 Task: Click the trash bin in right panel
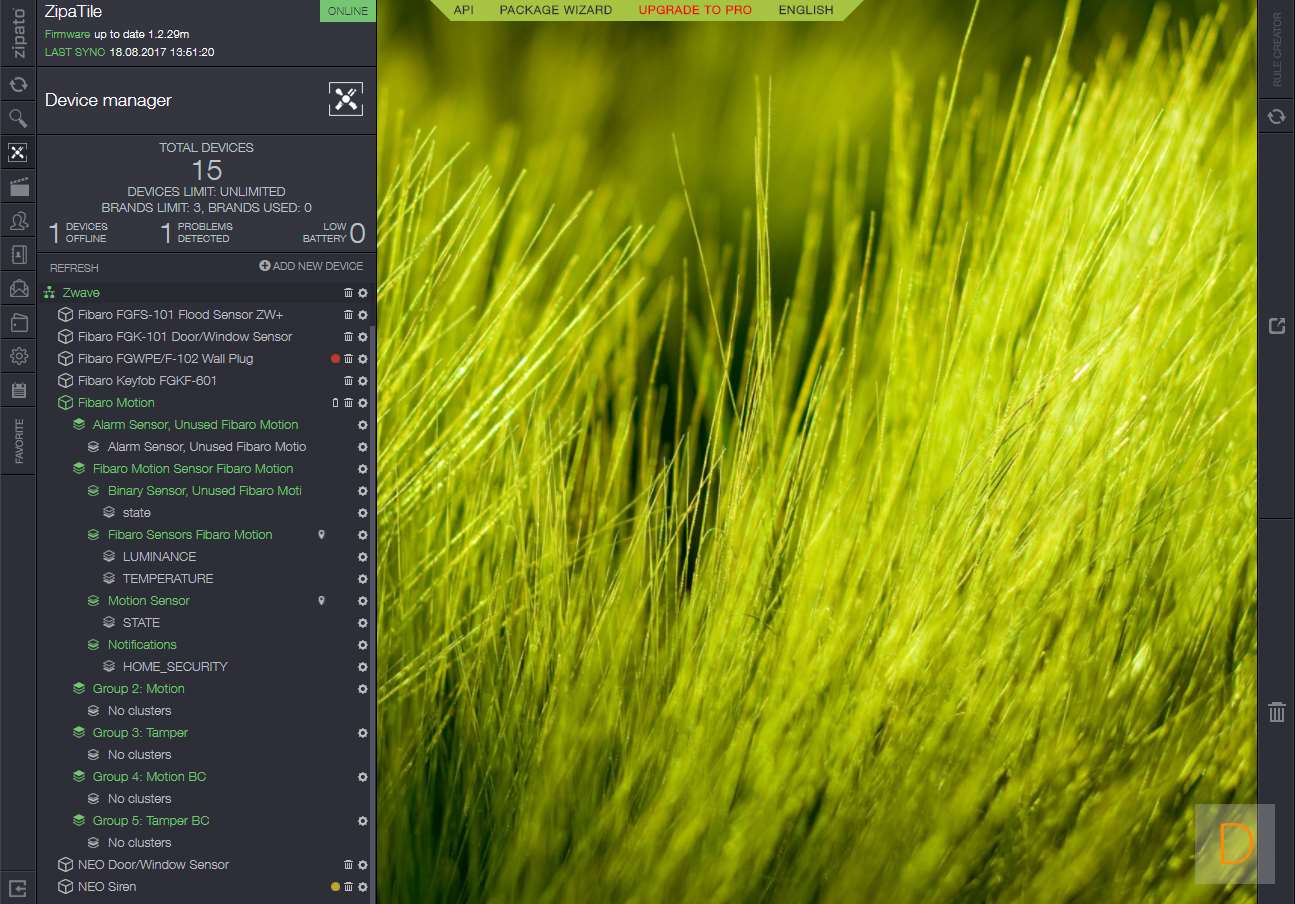click(x=1276, y=712)
